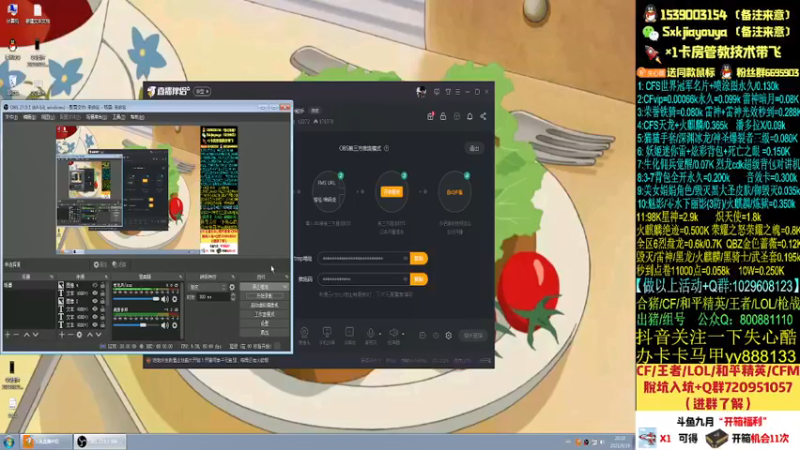
Task: Mute the upper mixer channel speaker icon
Action: [x=165, y=299]
